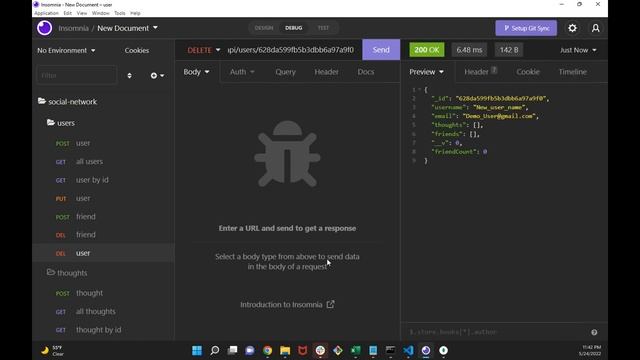Open the Auth type dropdown
Viewport: 640px width, 360px height.
pyautogui.click(x=242, y=72)
